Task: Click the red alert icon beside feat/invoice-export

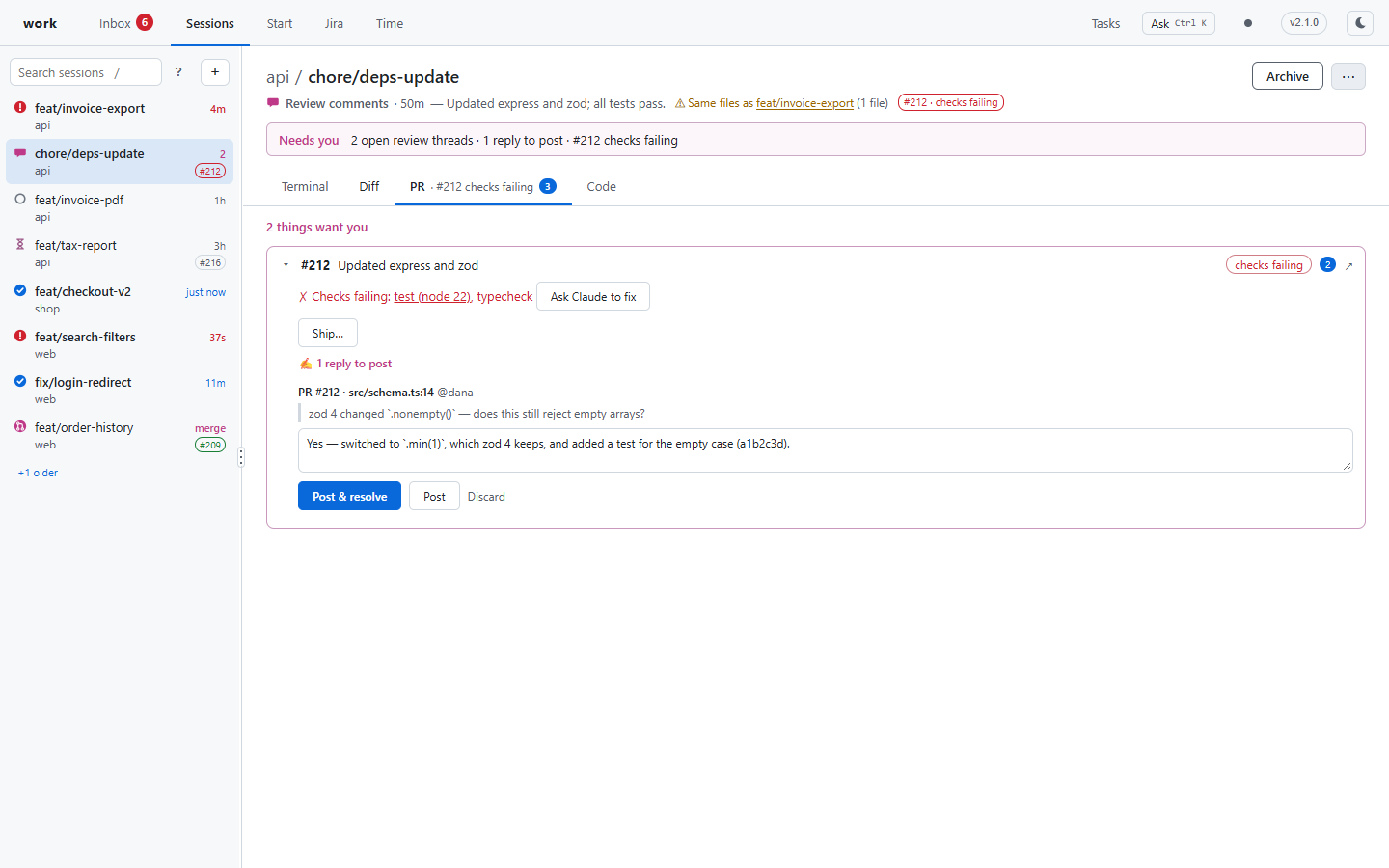Action: click(x=20, y=108)
